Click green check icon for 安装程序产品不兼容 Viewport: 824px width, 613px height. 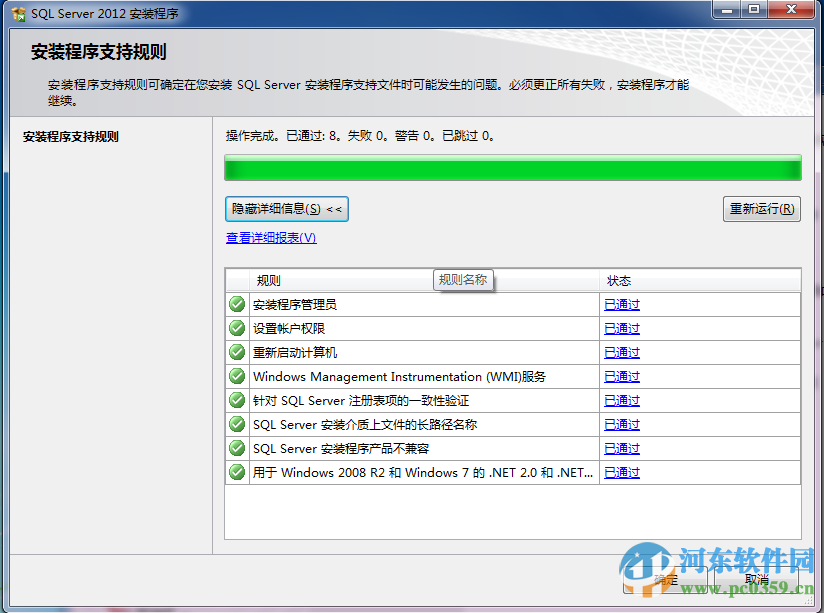[236, 448]
